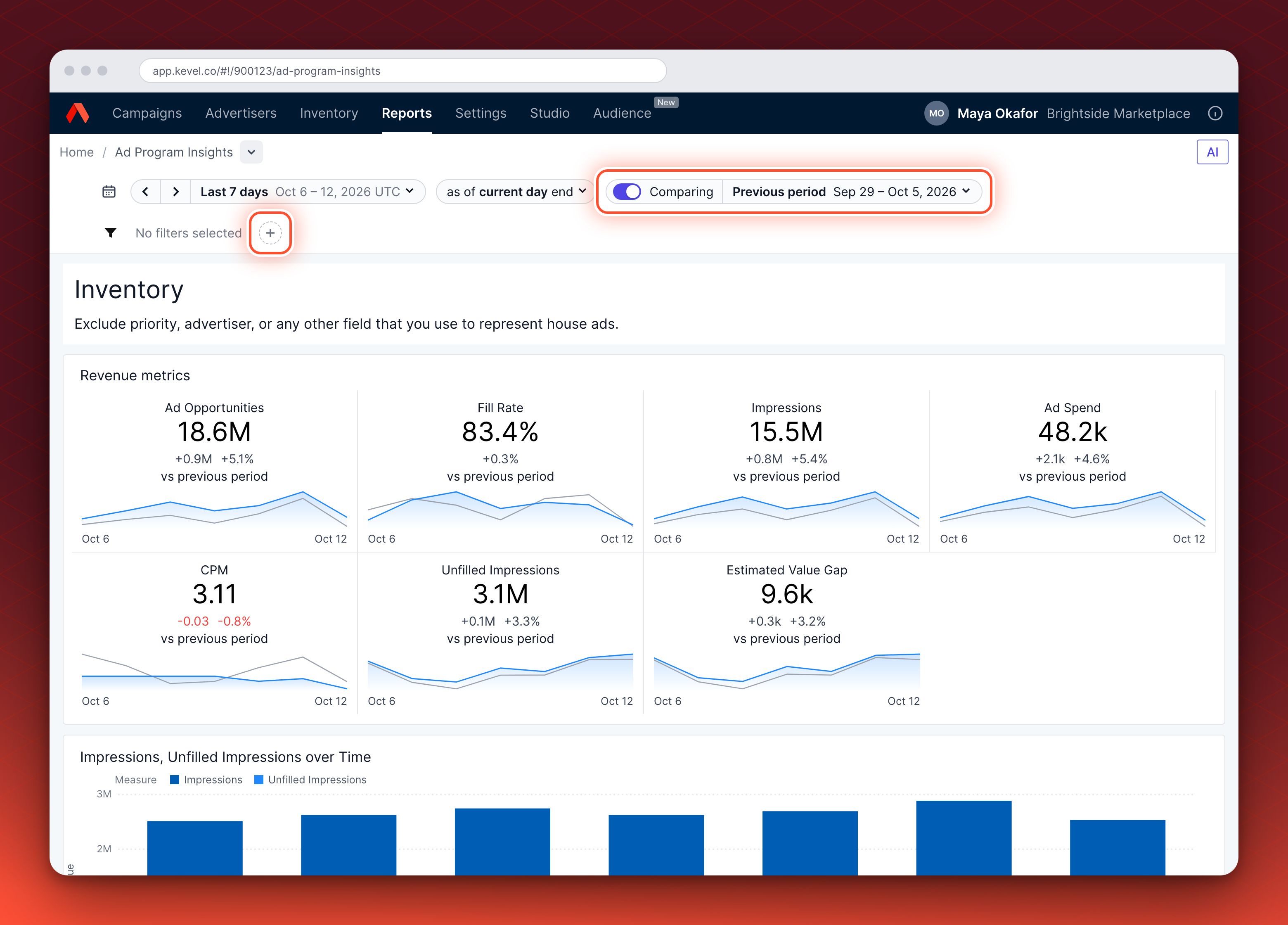Click the CPM value 3.11
This screenshot has width=1288, height=925.
(214, 594)
